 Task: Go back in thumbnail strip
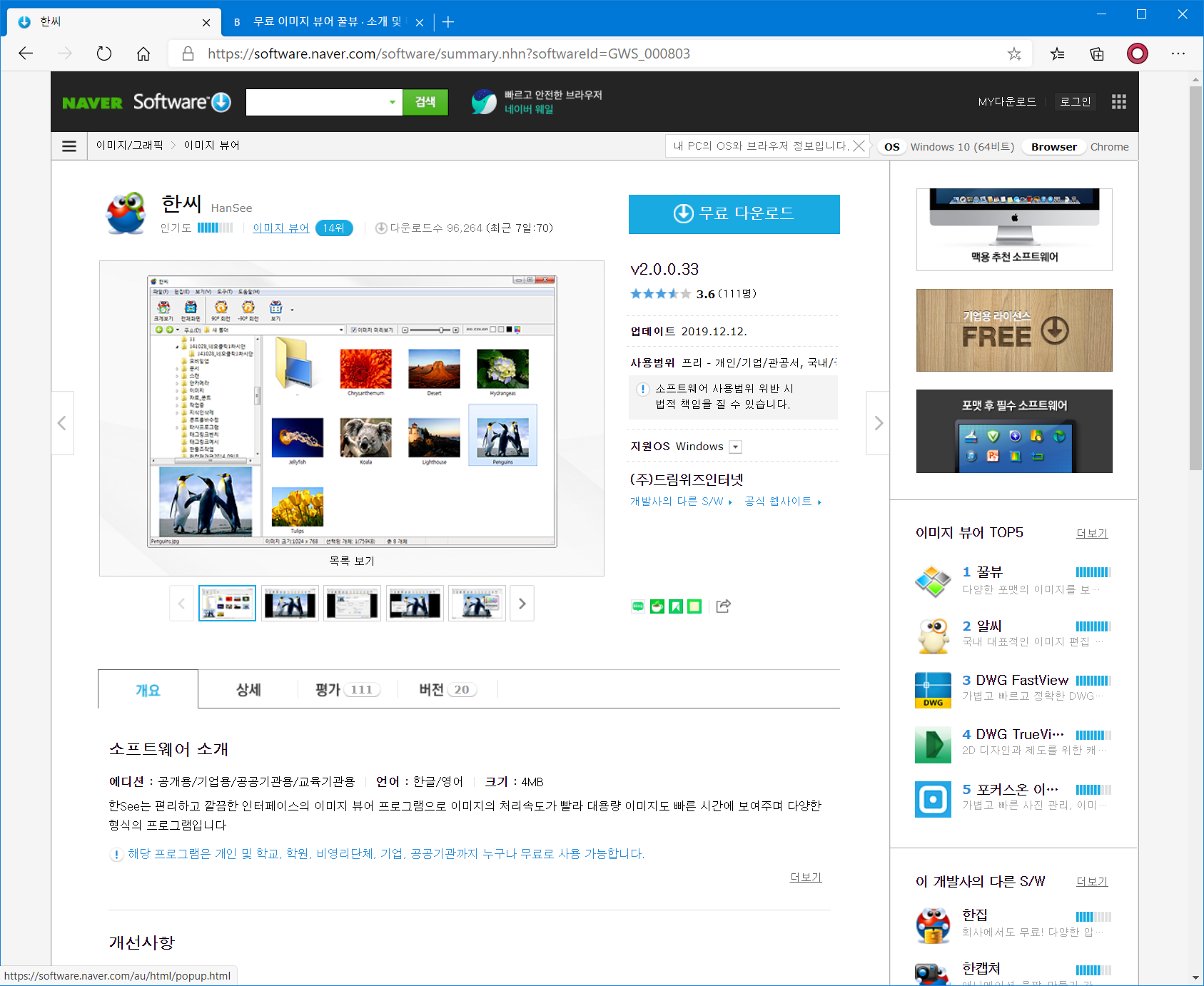tap(181, 604)
